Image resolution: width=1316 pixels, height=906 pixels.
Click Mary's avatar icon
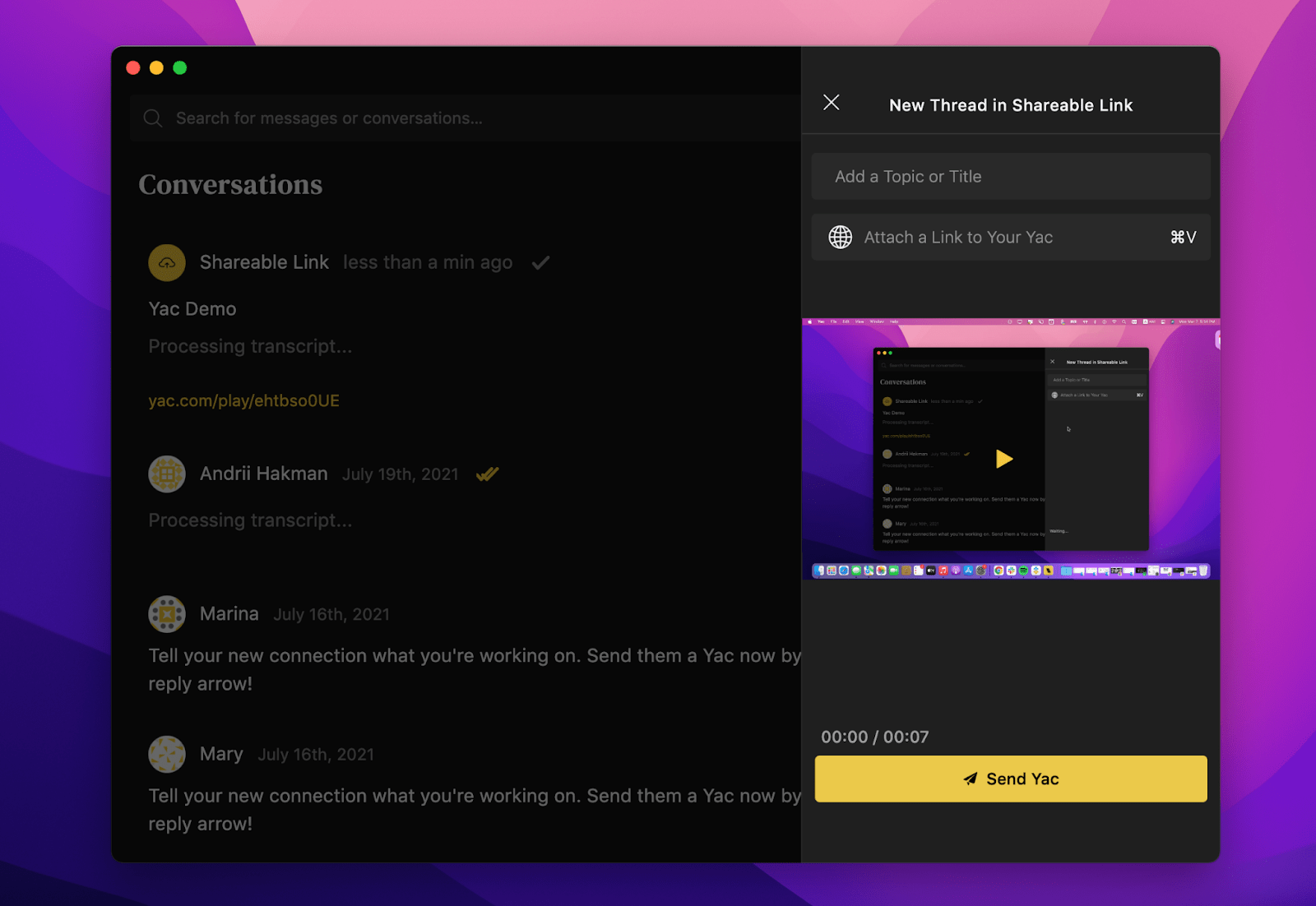[x=167, y=754]
